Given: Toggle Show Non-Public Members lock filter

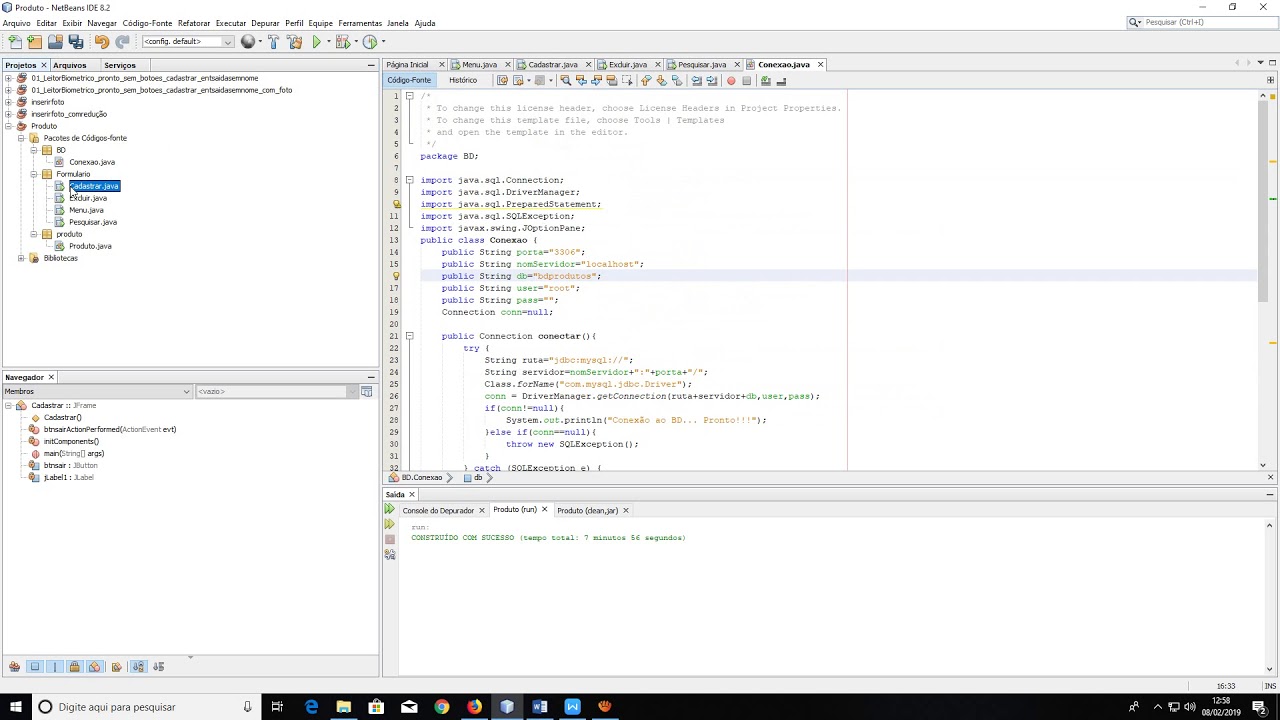Looking at the screenshot, I should tap(74, 667).
